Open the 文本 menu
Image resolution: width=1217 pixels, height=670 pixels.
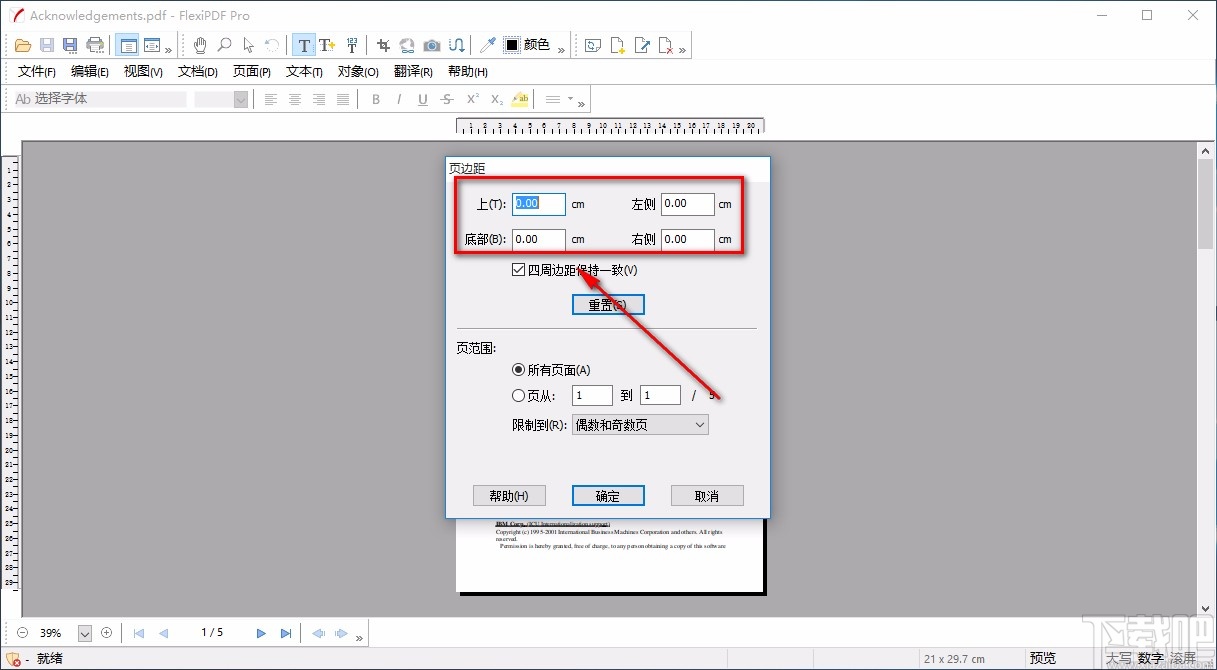coord(304,71)
